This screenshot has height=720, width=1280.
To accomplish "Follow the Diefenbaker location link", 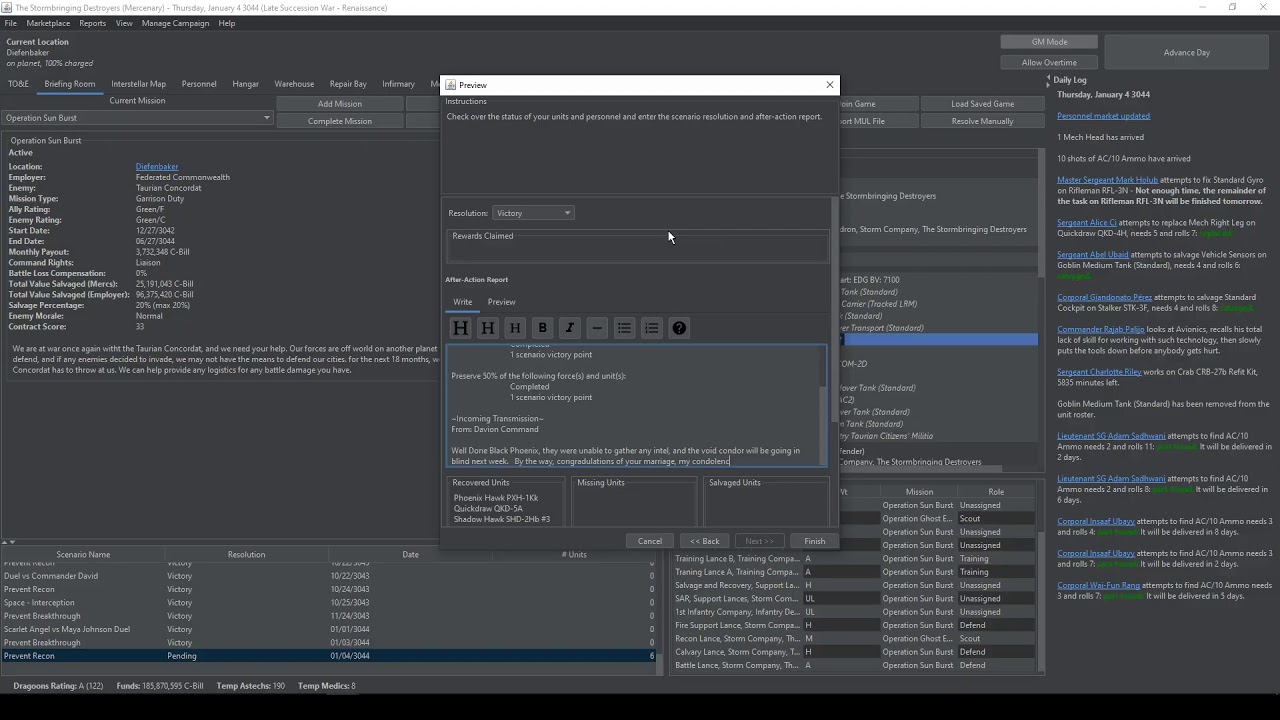I will pyautogui.click(x=157, y=167).
